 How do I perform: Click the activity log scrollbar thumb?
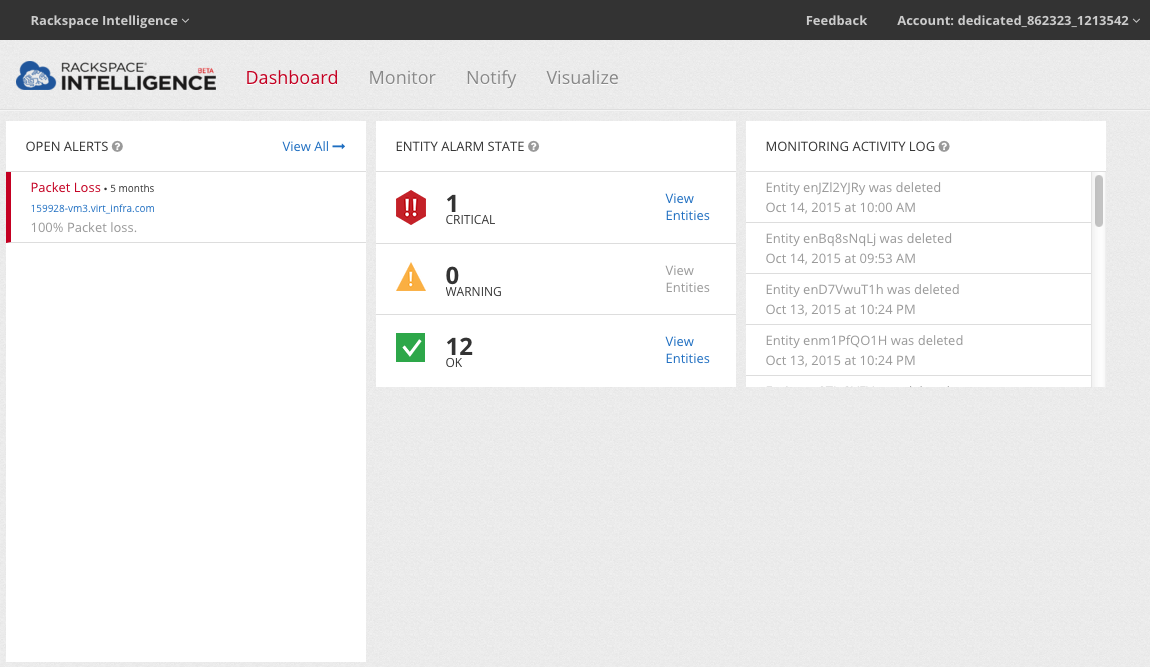tap(1099, 201)
